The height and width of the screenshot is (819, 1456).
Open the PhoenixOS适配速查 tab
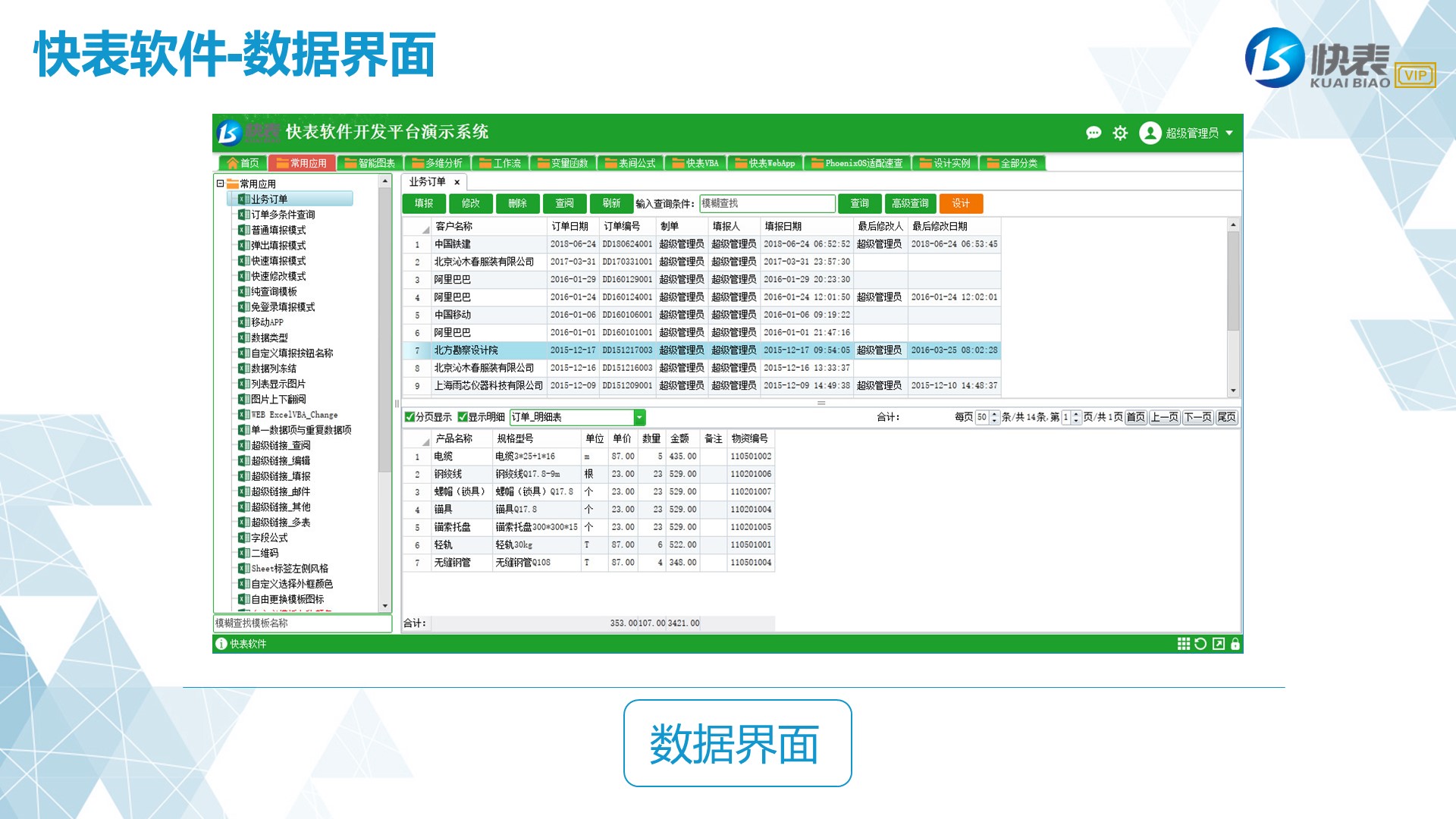click(857, 163)
